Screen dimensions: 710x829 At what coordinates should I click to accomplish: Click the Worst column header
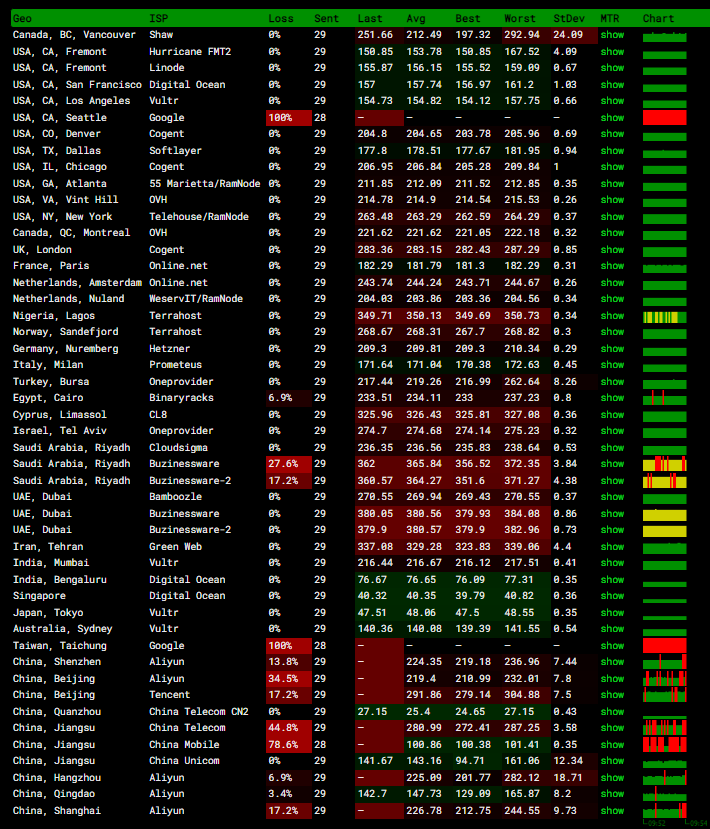520,19
